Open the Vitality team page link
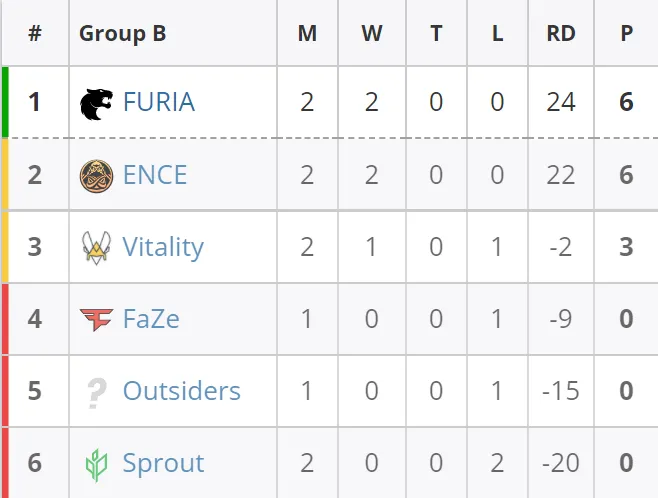Viewport: 658px width, 498px height. click(x=163, y=247)
